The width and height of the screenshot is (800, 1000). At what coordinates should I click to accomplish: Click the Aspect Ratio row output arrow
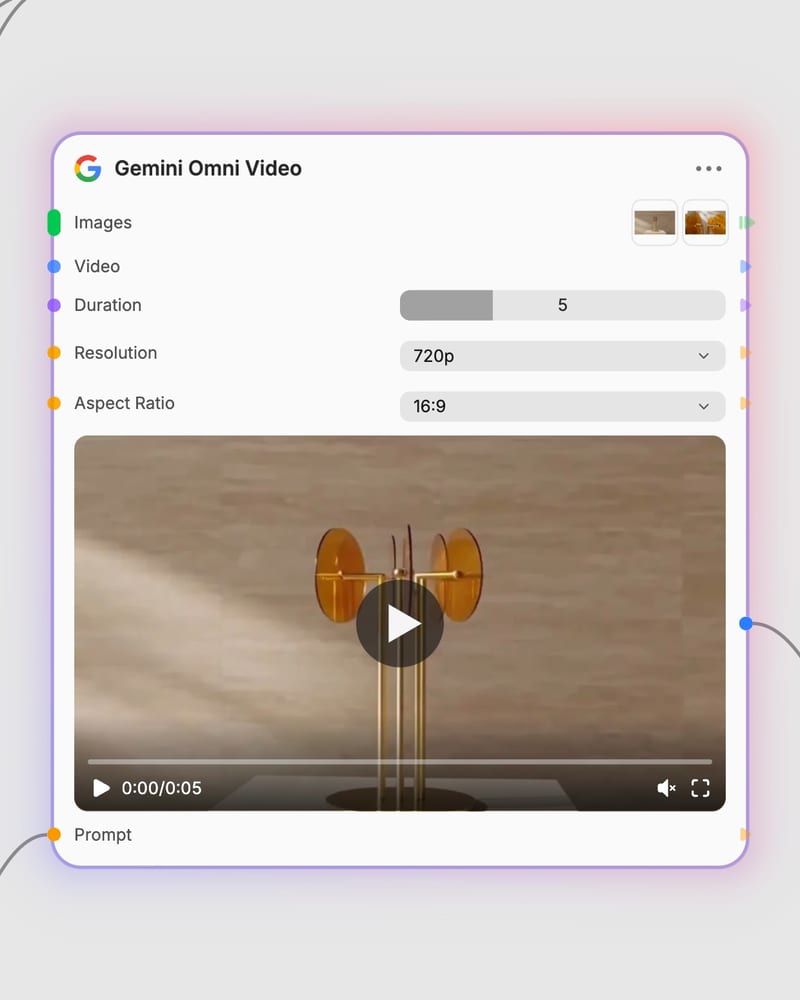click(x=745, y=403)
